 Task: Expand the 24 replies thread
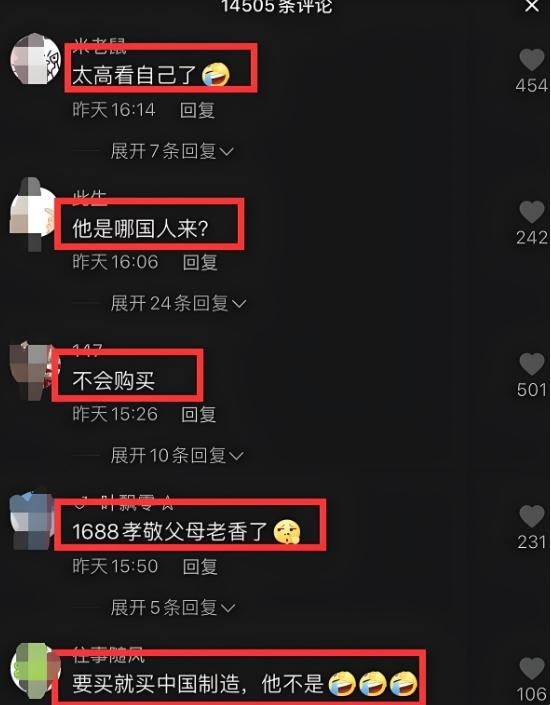click(179, 303)
